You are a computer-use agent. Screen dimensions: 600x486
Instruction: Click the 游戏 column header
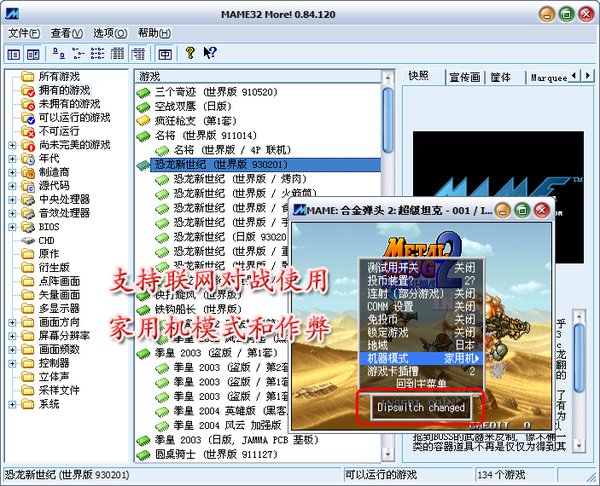coord(258,77)
